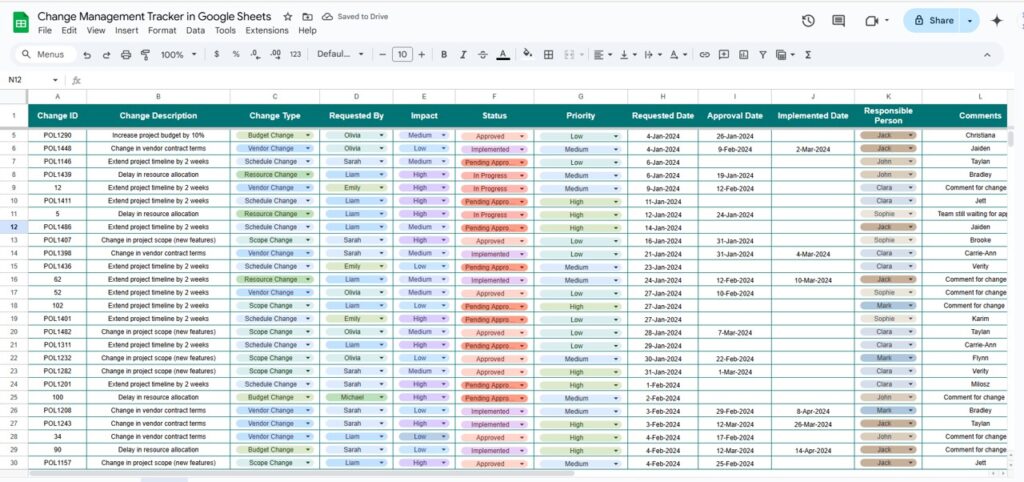Decrease font size with minus button
1024x482 pixels.
point(382,55)
